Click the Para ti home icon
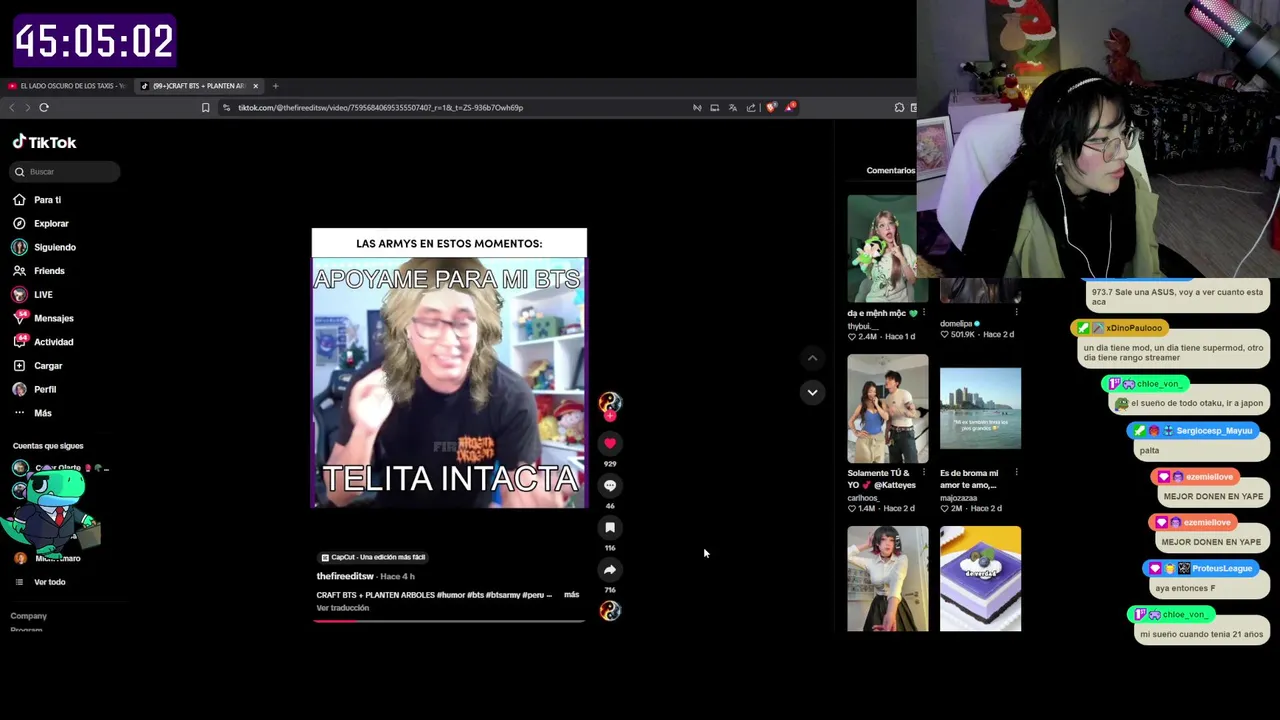Viewport: 1280px width, 720px height. click(x=19, y=200)
